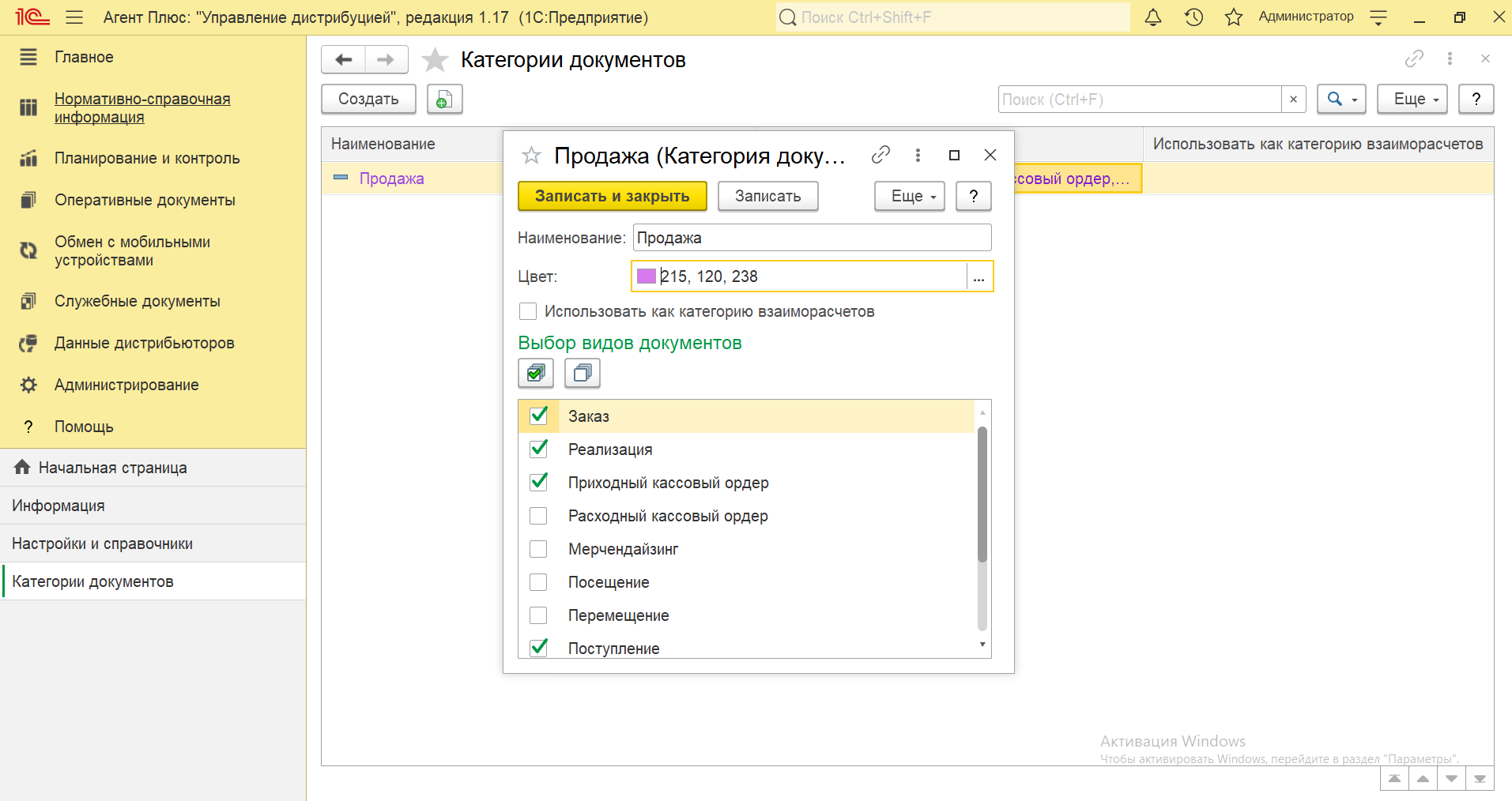The width and height of the screenshot is (1512, 801).
Task: Click uncheck all document types icon
Action: tap(583, 373)
